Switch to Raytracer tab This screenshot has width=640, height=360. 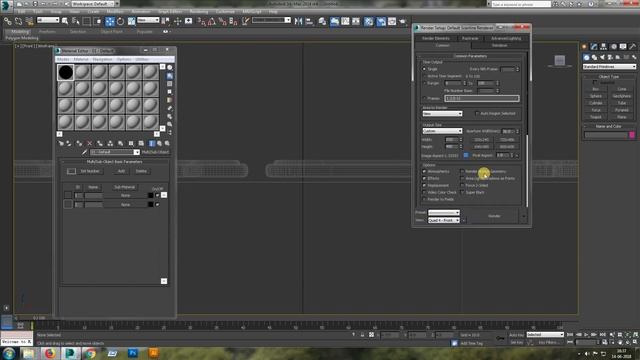(x=470, y=38)
